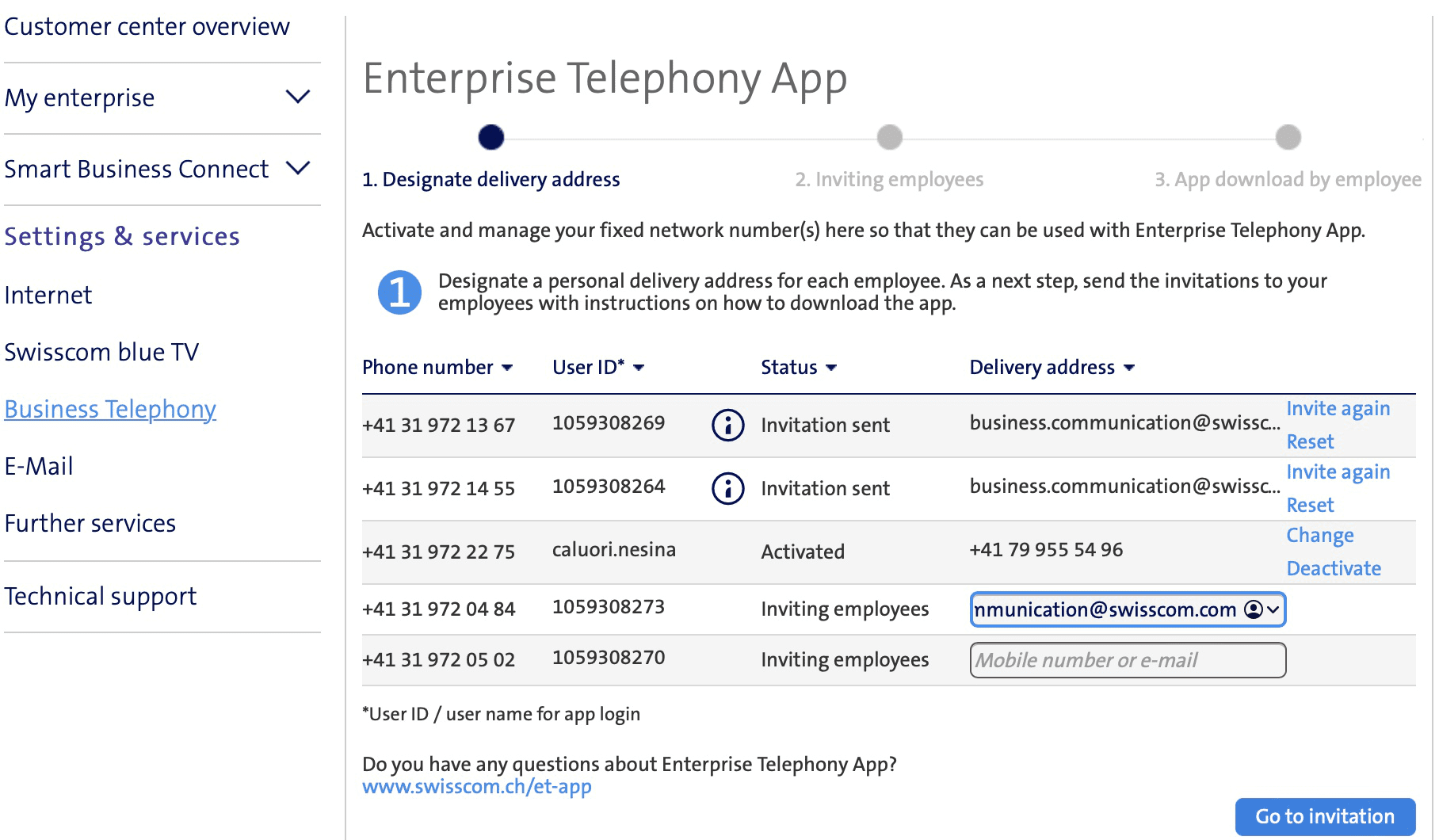This screenshot has height=840, width=1439.
Task: Click info icon for user 1059308269
Action: click(x=727, y=426)
